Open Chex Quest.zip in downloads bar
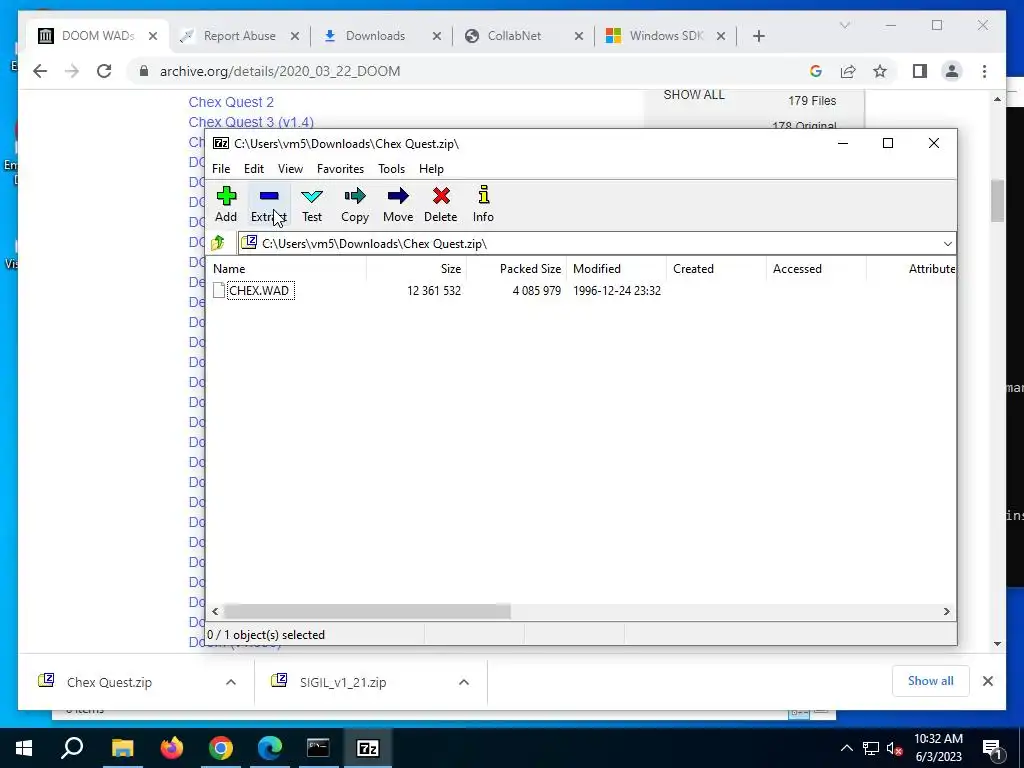This screenshot has height=768, width=1024. (109, 682)
